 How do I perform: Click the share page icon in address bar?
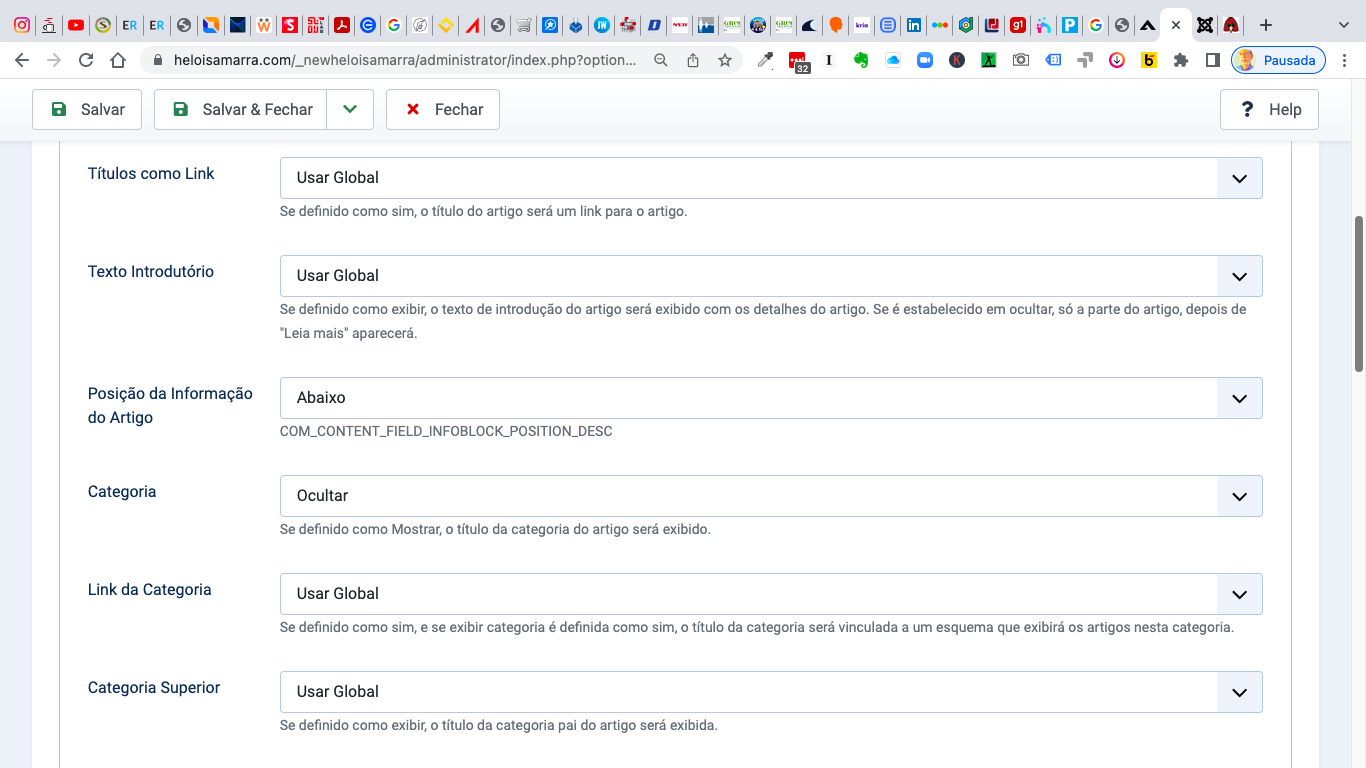pyautogui.click(x=693, y=60)
